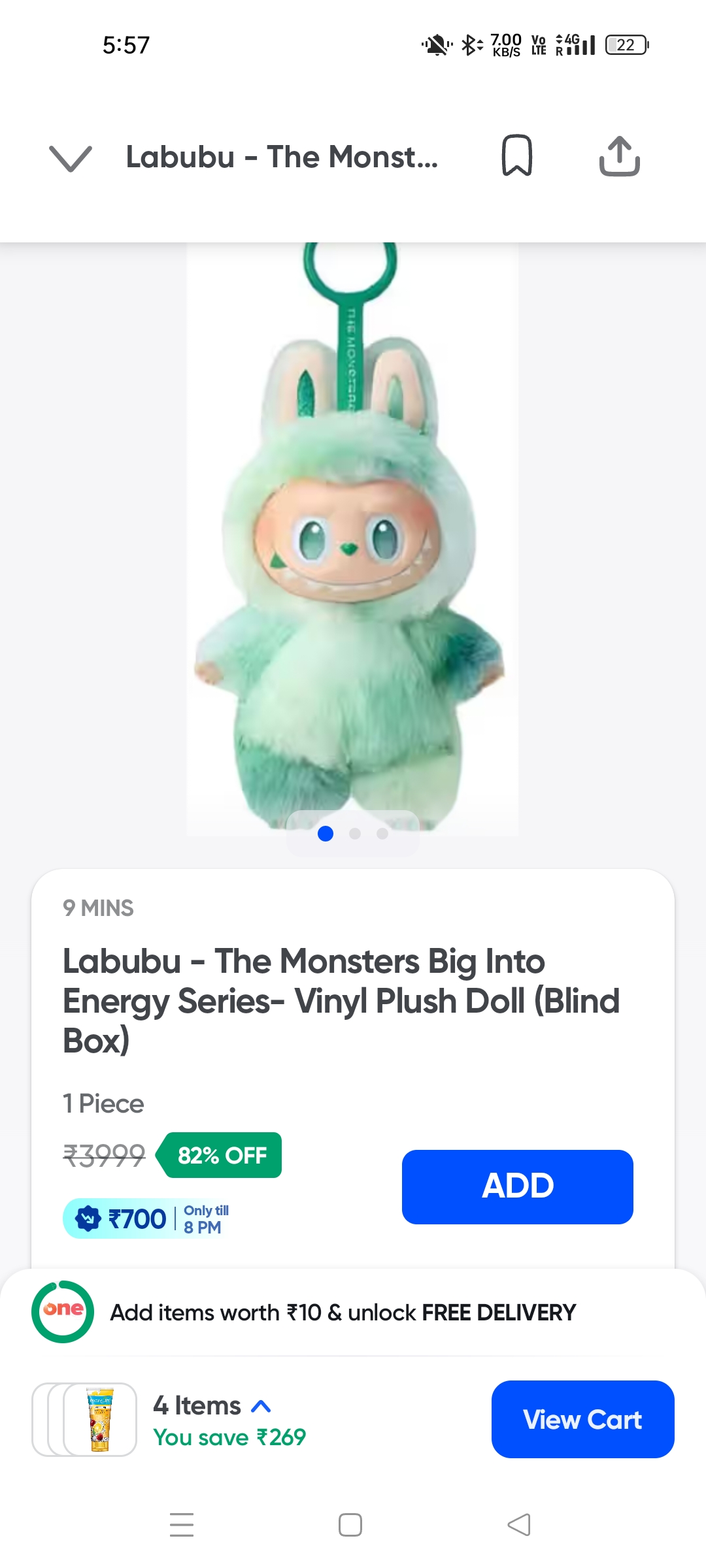Go to second image carousel dot
The height and width of the screenshot is (1568, 706).
point(355,834)
